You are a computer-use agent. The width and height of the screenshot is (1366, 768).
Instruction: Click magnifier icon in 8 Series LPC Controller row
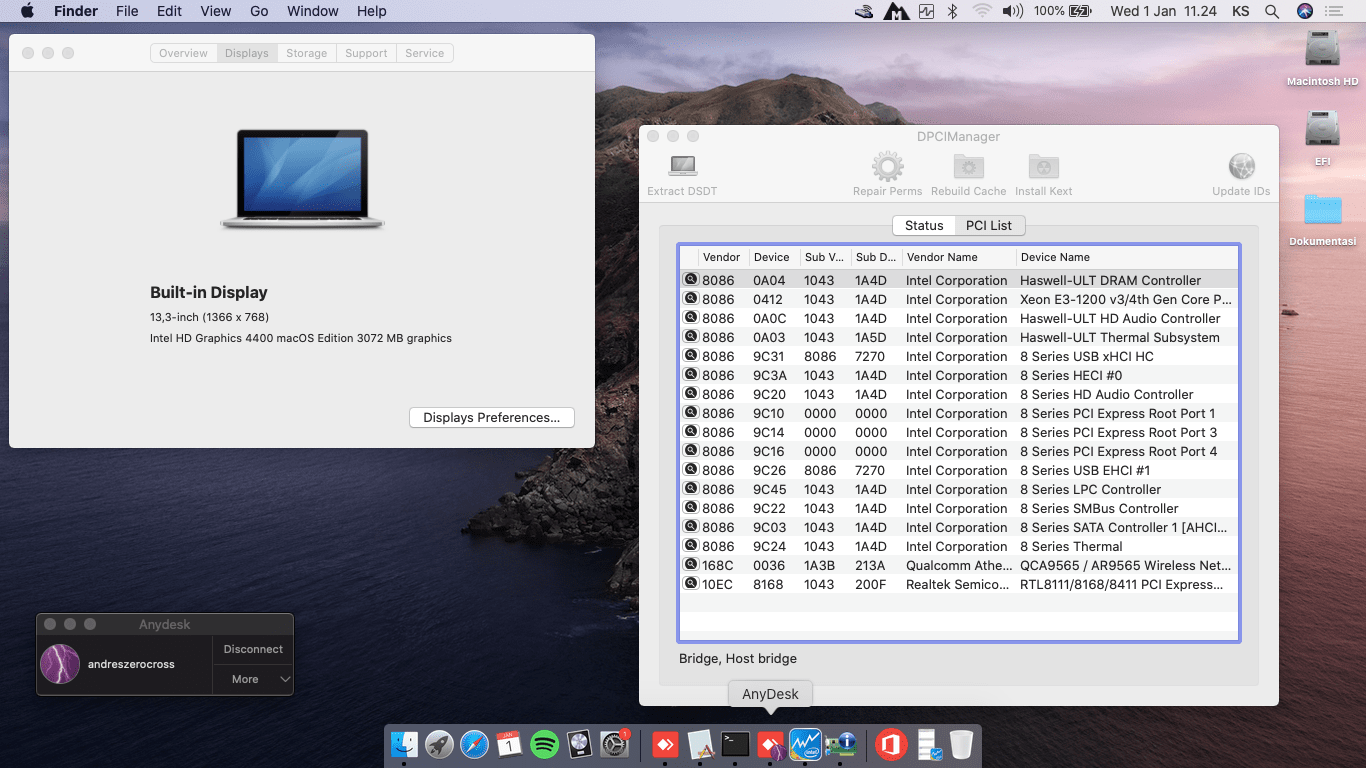tap(690, 489)
